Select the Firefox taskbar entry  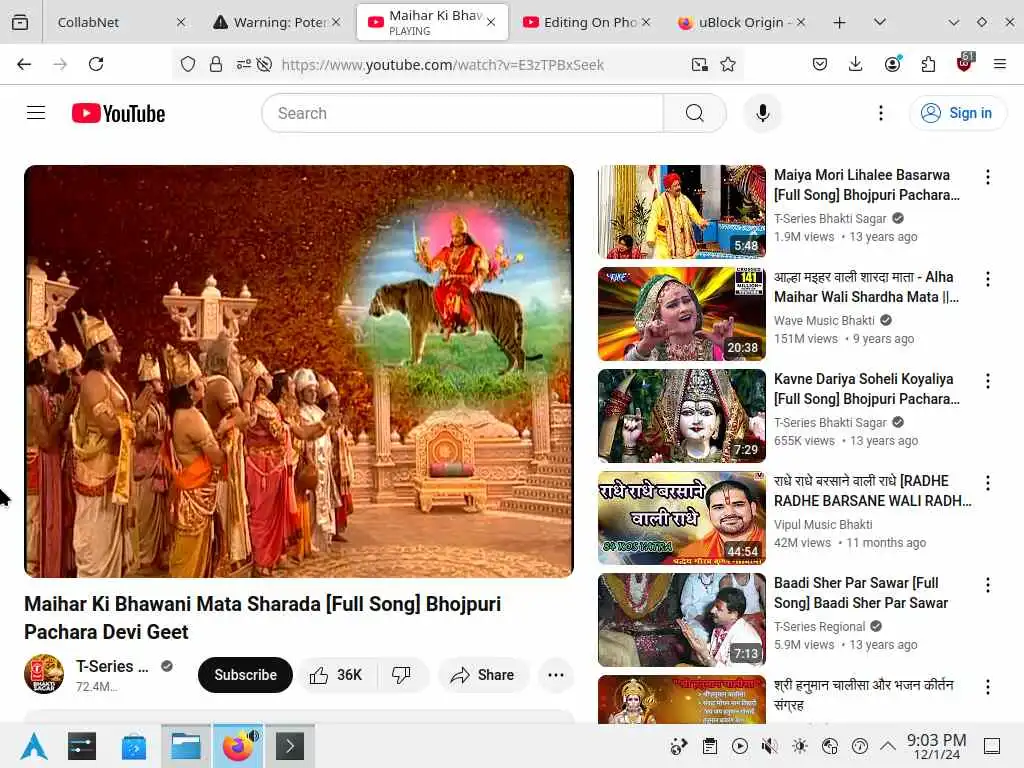tap(238, 746)
